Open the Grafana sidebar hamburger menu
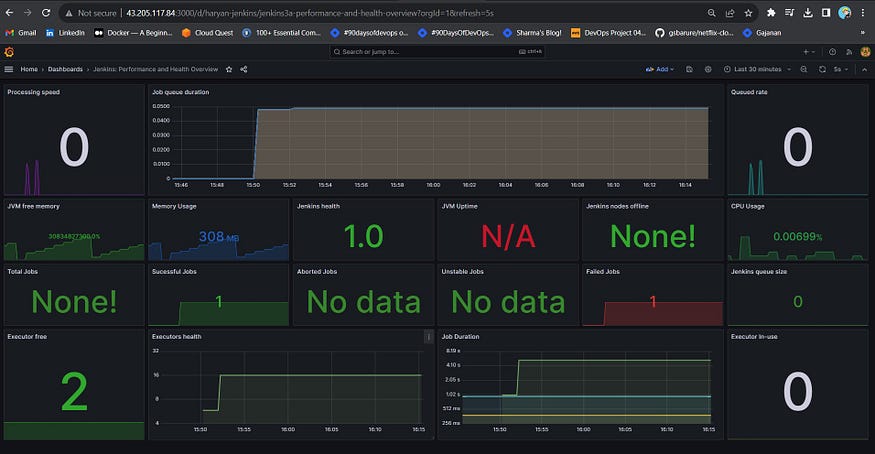 pos(8,69)
